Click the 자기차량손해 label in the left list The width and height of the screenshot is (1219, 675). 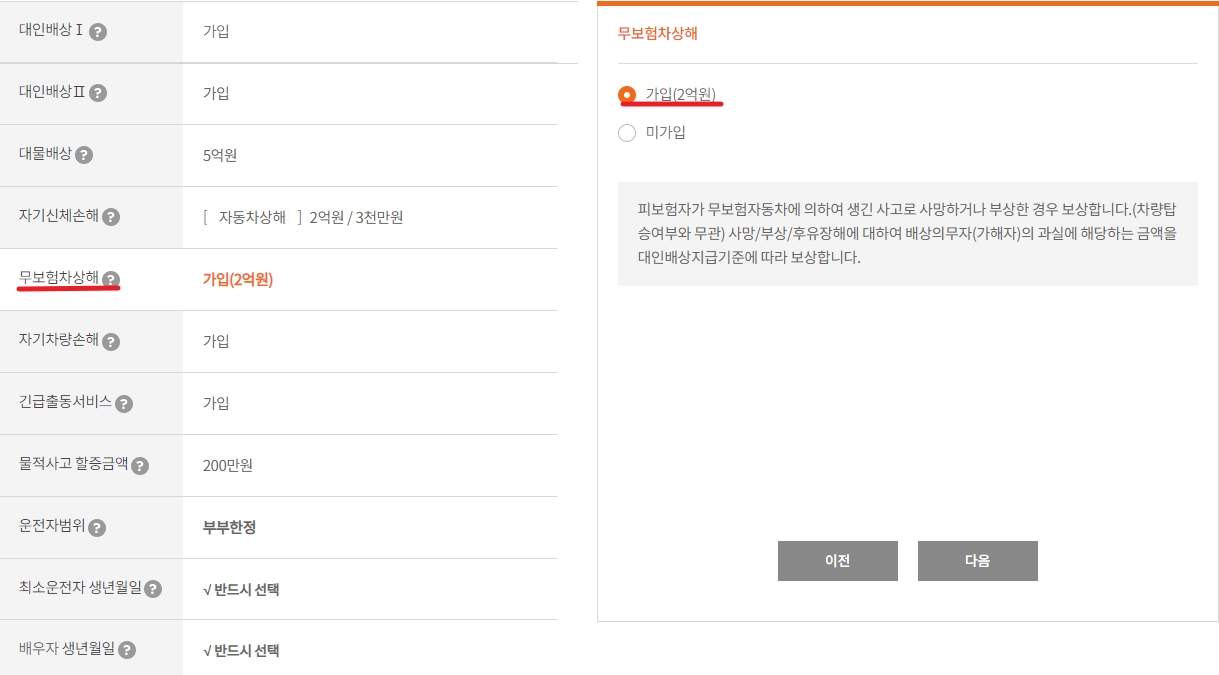(58, 340)
